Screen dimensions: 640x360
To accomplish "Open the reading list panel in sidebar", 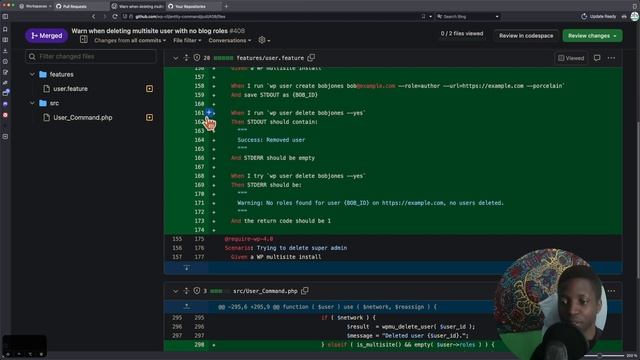I will click(5, 40).
